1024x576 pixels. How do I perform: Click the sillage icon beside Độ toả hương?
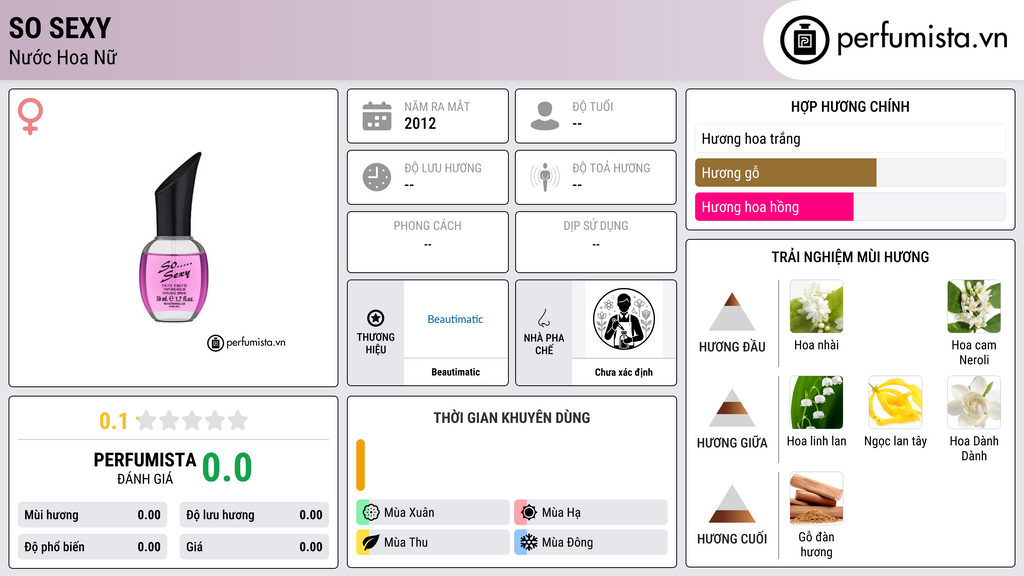[545, 177]
